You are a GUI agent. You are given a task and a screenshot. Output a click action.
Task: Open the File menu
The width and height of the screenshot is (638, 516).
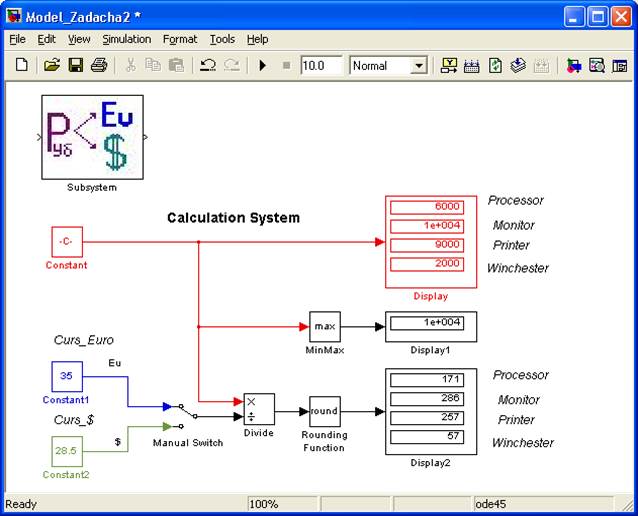click(17, 39)
